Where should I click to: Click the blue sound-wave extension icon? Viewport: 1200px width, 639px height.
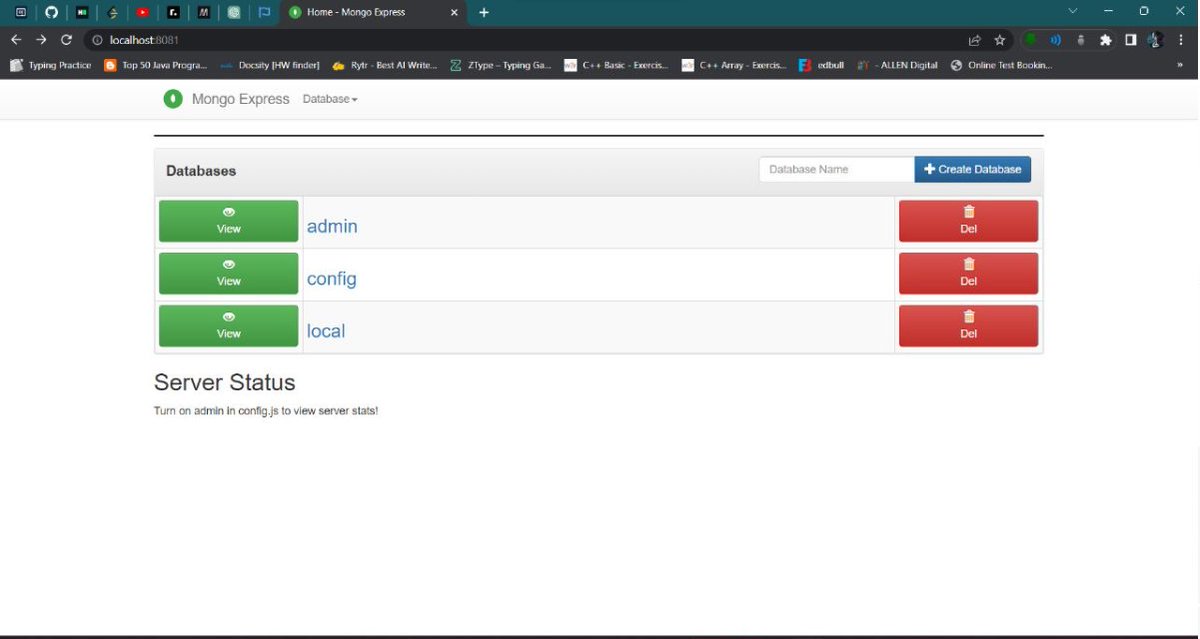(1055, 40)
